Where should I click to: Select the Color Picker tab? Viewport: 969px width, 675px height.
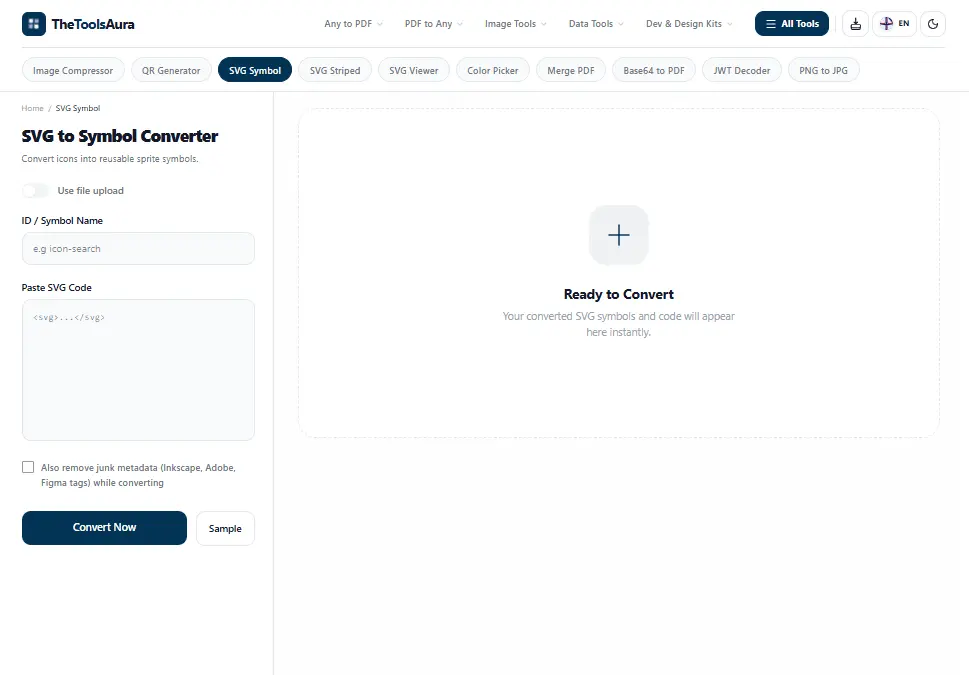point(493,70)
